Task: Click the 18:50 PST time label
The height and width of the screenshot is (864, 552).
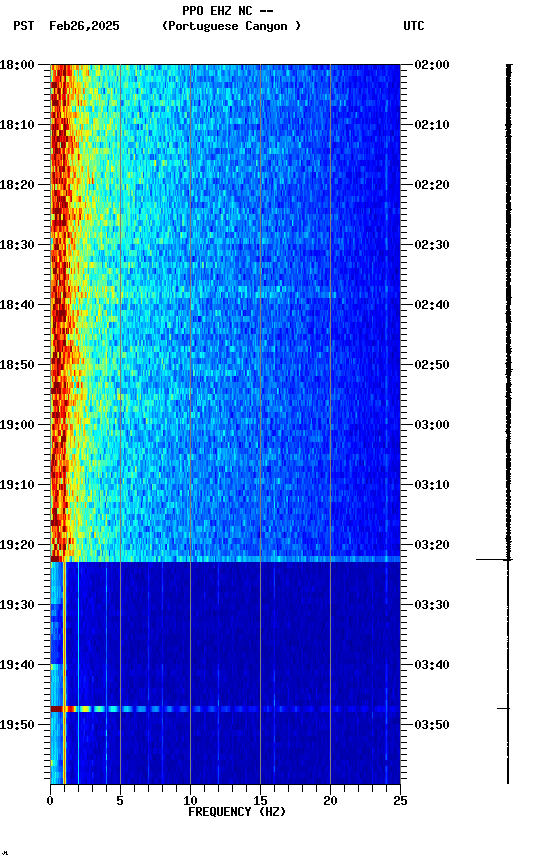Action: (17, 365)
